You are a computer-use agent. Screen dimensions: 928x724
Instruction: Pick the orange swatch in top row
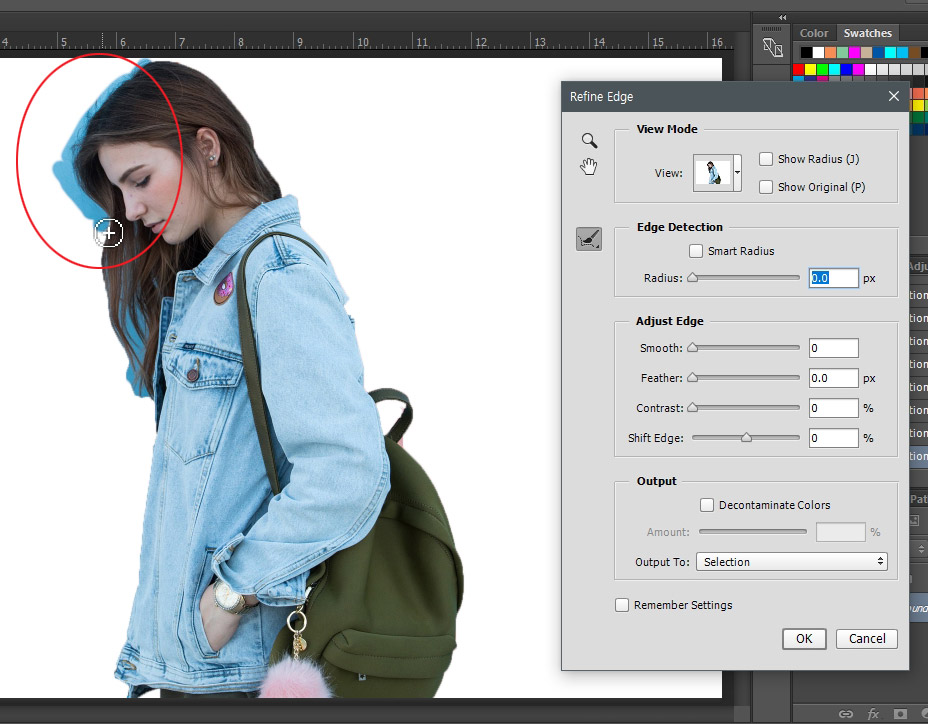830,53
